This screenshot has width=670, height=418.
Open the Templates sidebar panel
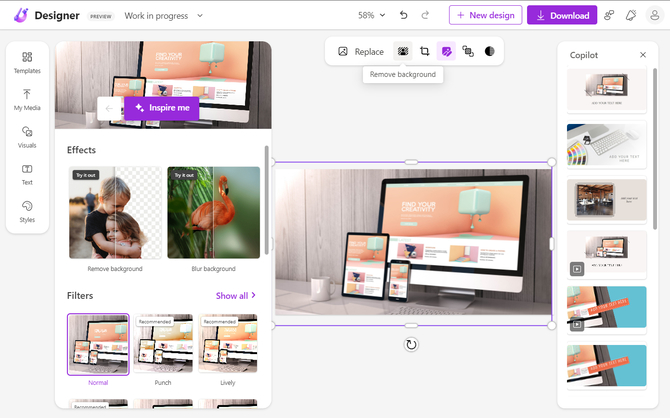27,62
